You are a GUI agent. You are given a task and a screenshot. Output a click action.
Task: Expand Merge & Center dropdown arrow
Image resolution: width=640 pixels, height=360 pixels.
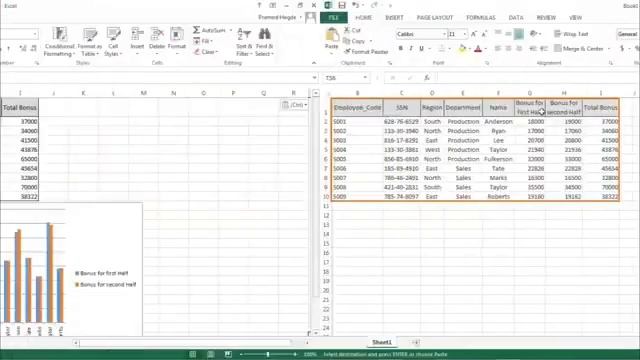(609, 49)
